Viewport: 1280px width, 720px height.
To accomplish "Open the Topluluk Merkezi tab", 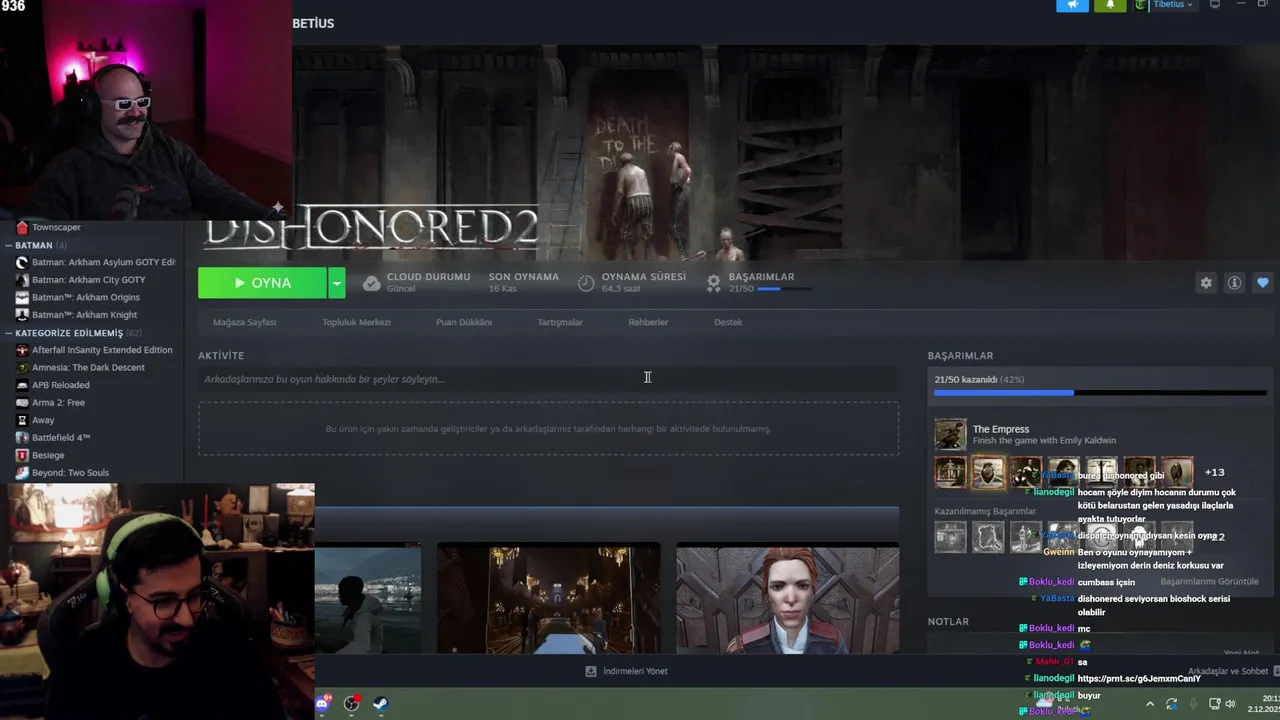I will (356, 322).
